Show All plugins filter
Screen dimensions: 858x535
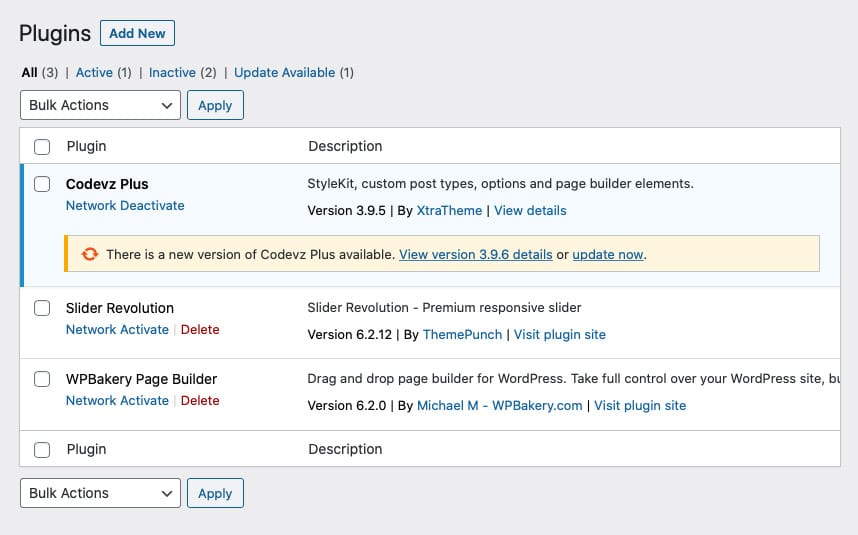tap(29, 72)
